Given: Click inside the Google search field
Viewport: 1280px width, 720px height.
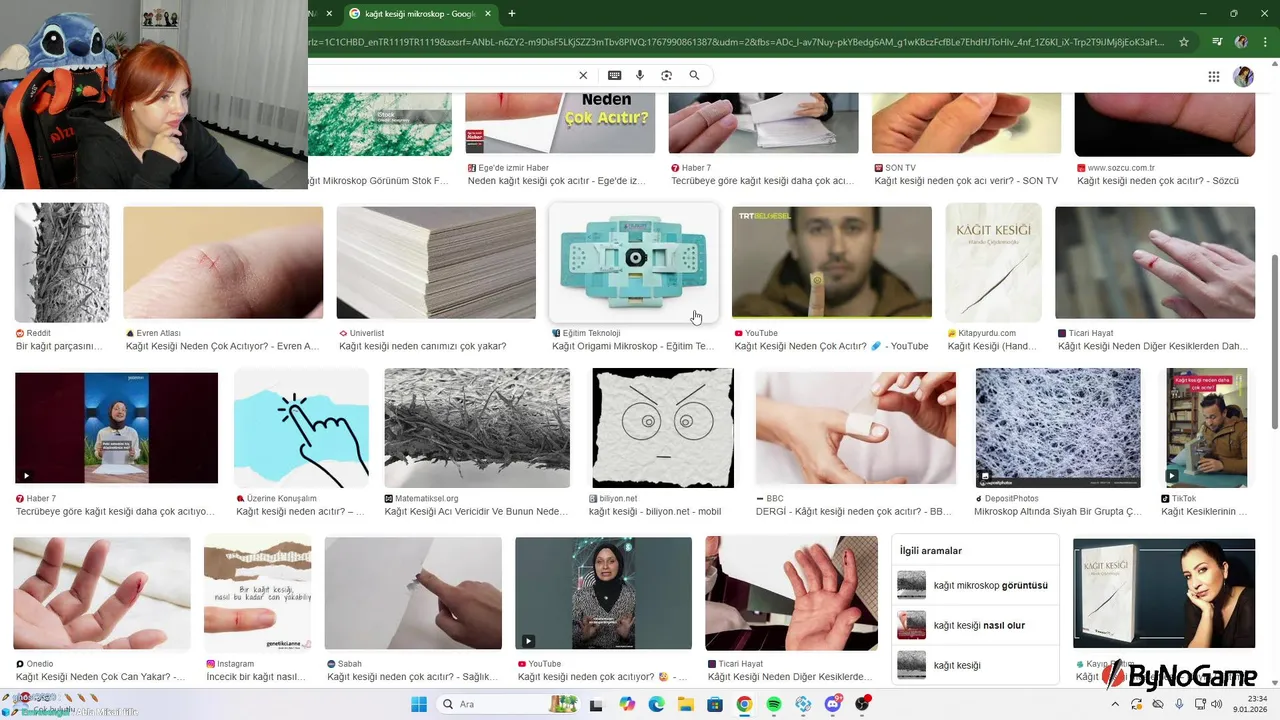Looking at the screenshot, I should [x=440, y=76].
